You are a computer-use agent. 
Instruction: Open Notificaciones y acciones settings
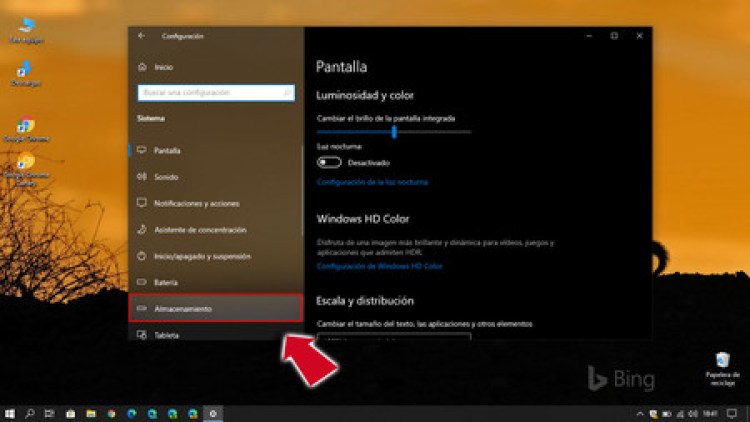pos(196,203)
